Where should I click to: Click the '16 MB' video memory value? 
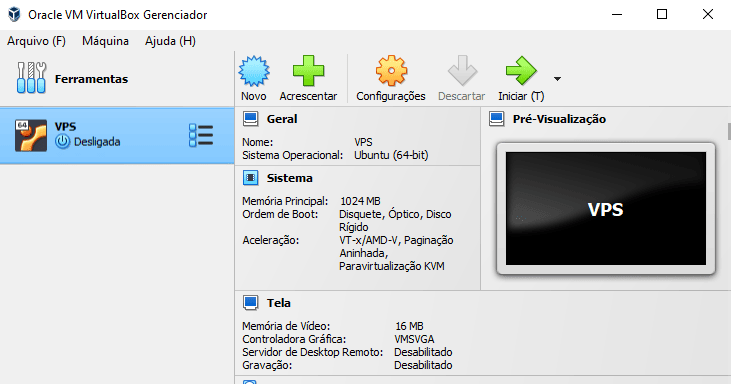tap(409, 326)
